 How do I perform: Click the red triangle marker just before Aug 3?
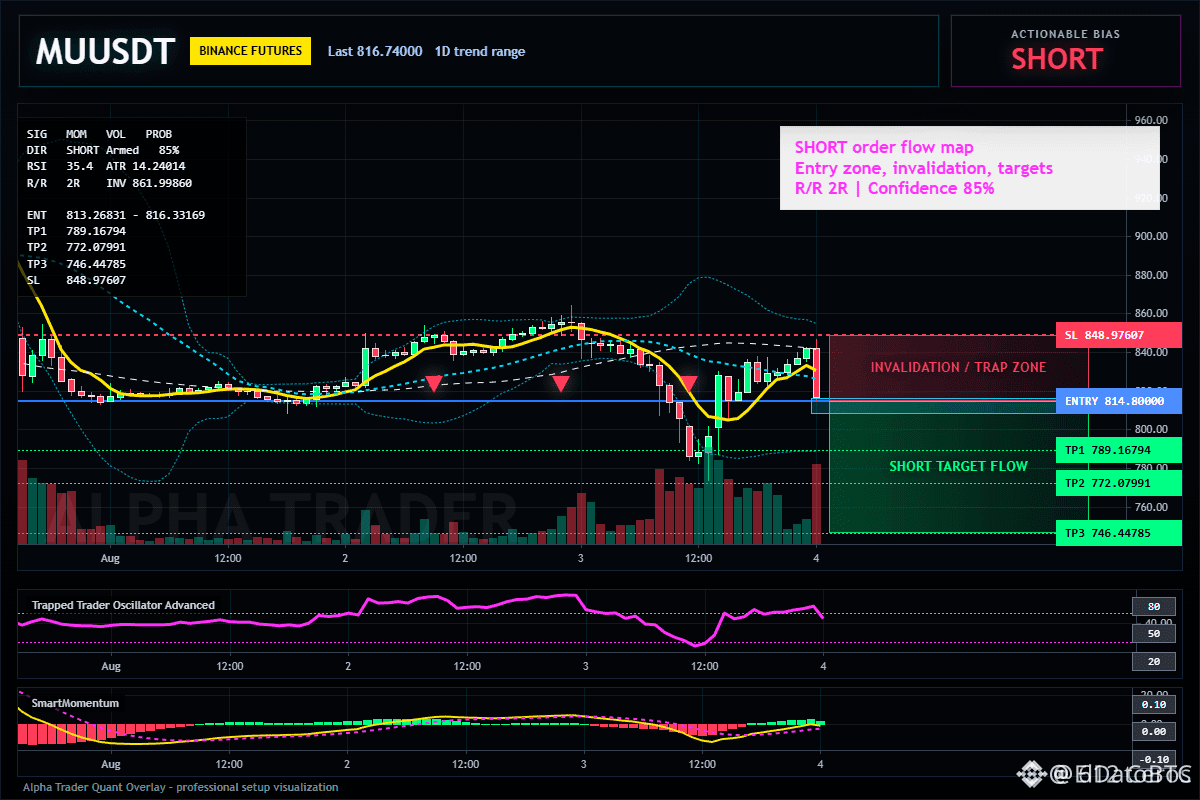[x=561, y=383]
